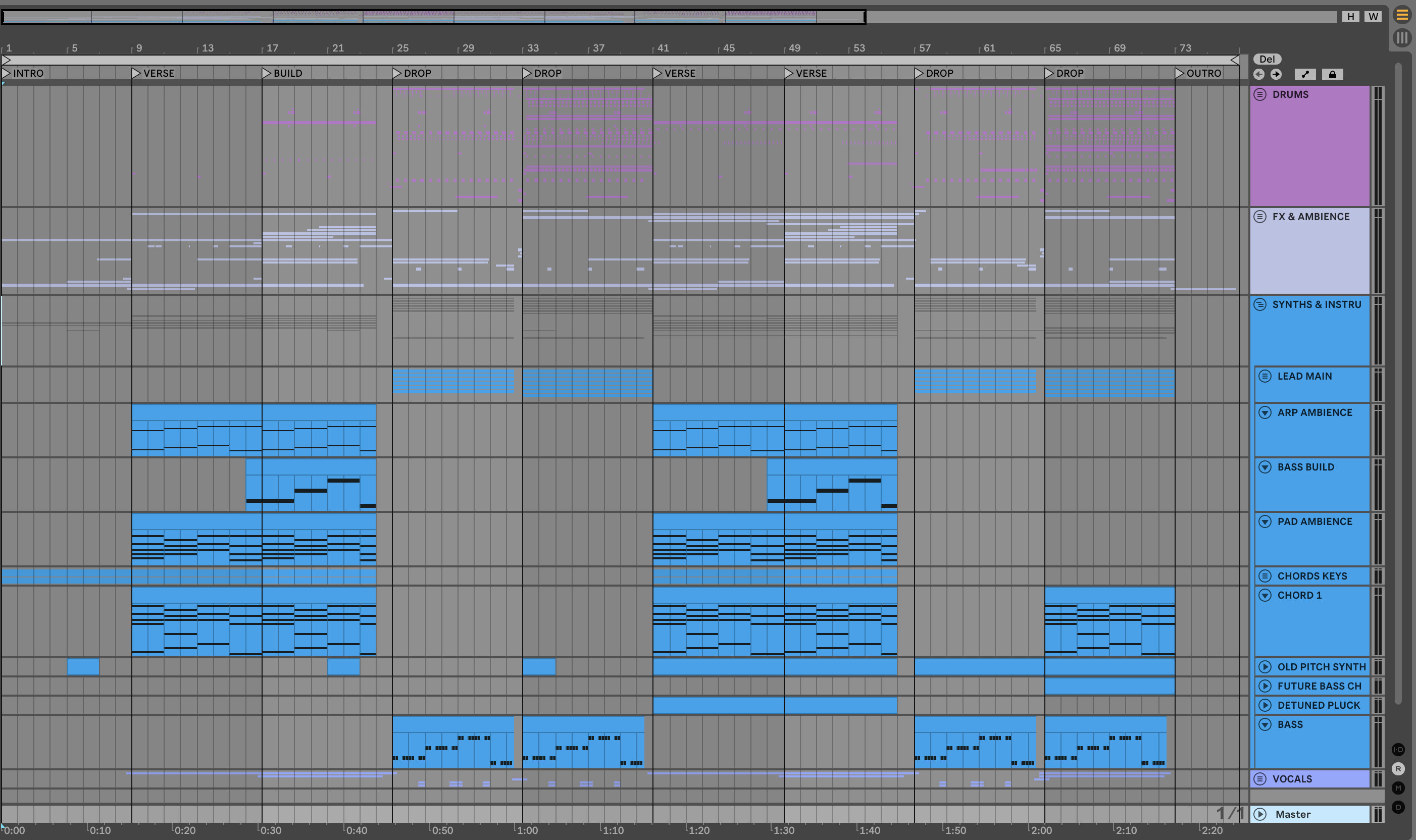The image size is (1416, 840).
Task: Toggle the Mixer (M) show button
Action: pyautogui.click(x=1398, y=788)
